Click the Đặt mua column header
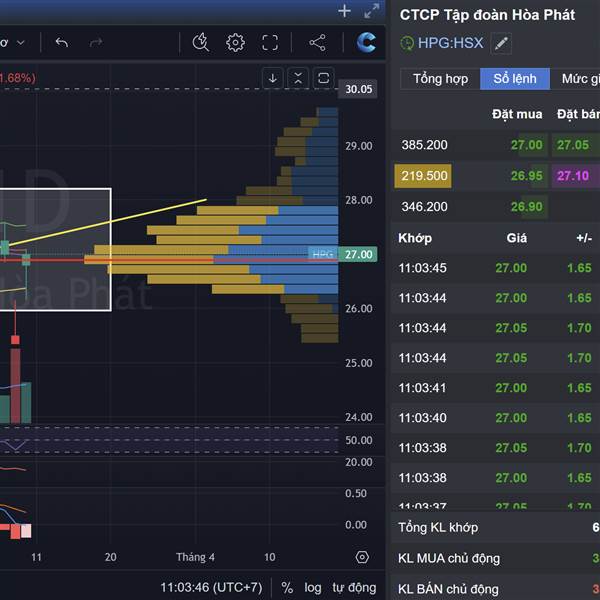This screenshot has width=600, height=600. (517, 114)
